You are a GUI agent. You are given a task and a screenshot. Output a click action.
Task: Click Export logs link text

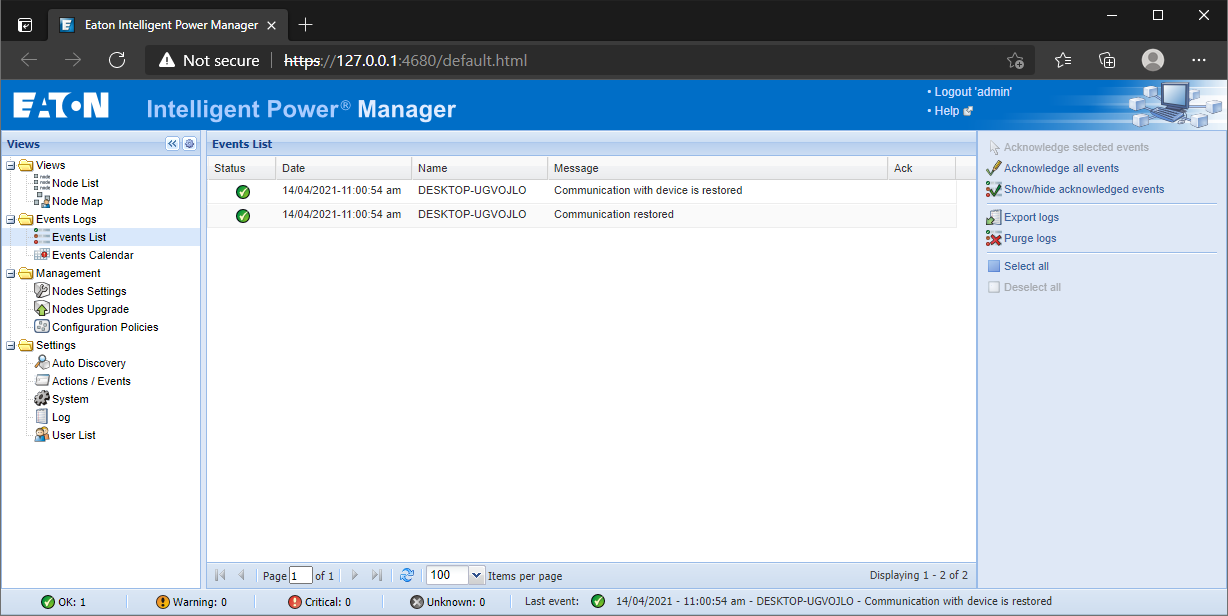(x=1031, y=217)
